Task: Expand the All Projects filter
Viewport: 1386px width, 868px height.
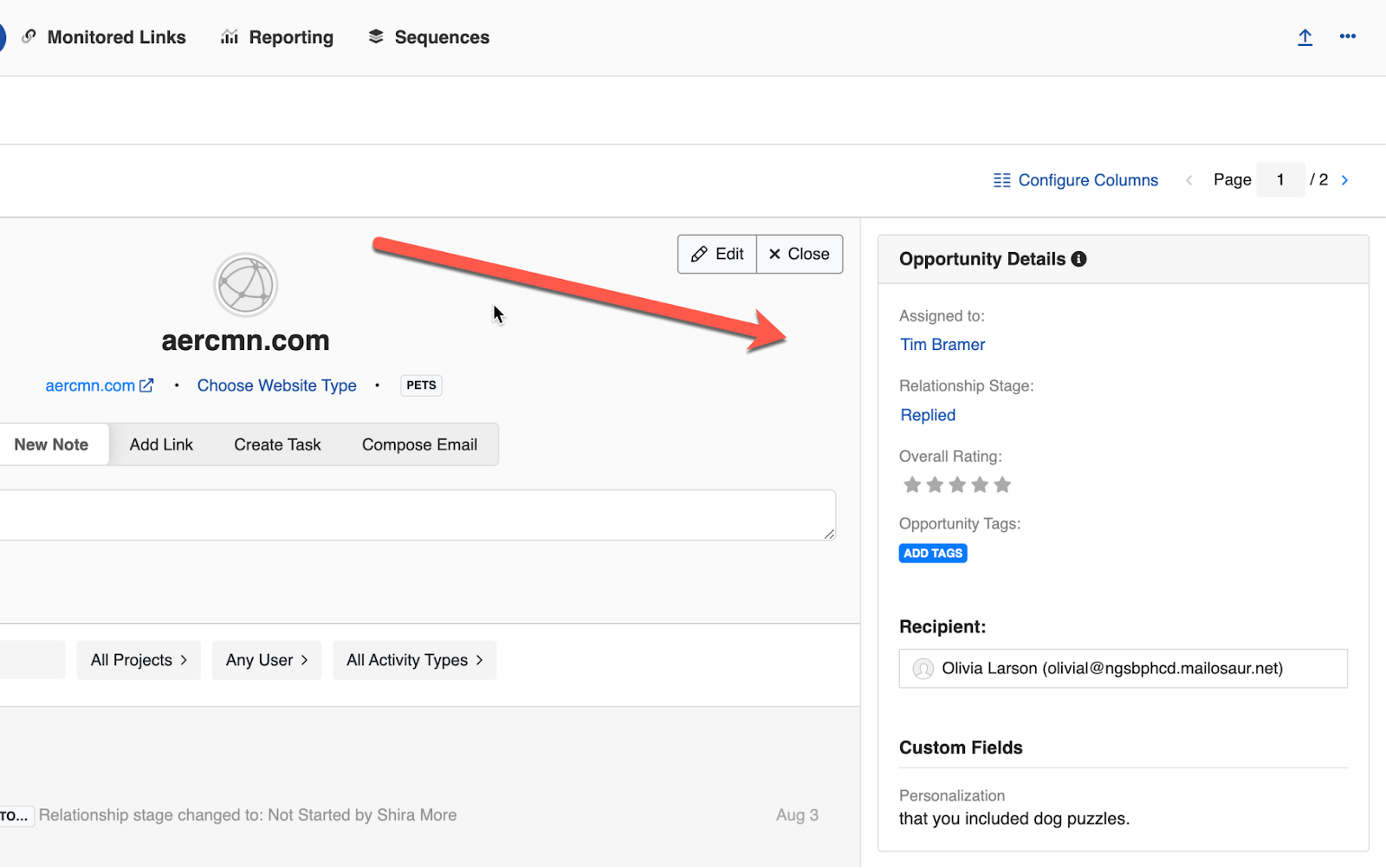Action: (139, 660)
